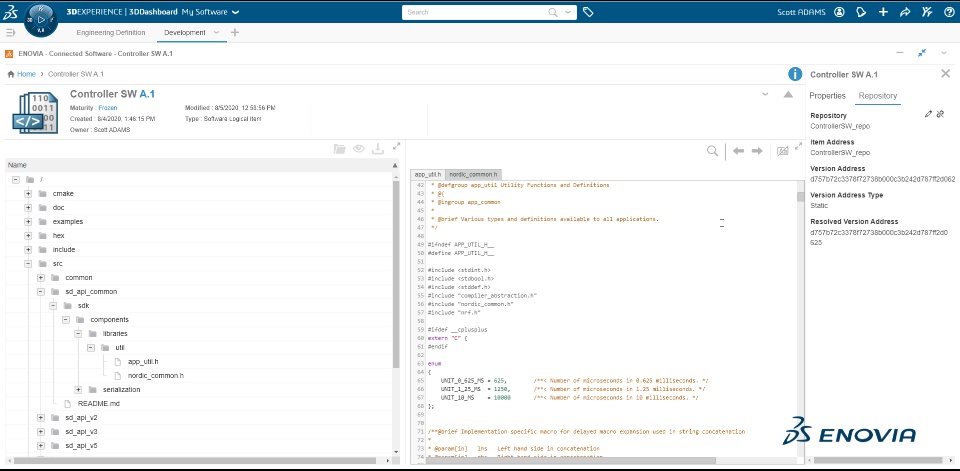Click the download icon in tree toolbar
The image size is (960, 471).
[x=378, y=148]
